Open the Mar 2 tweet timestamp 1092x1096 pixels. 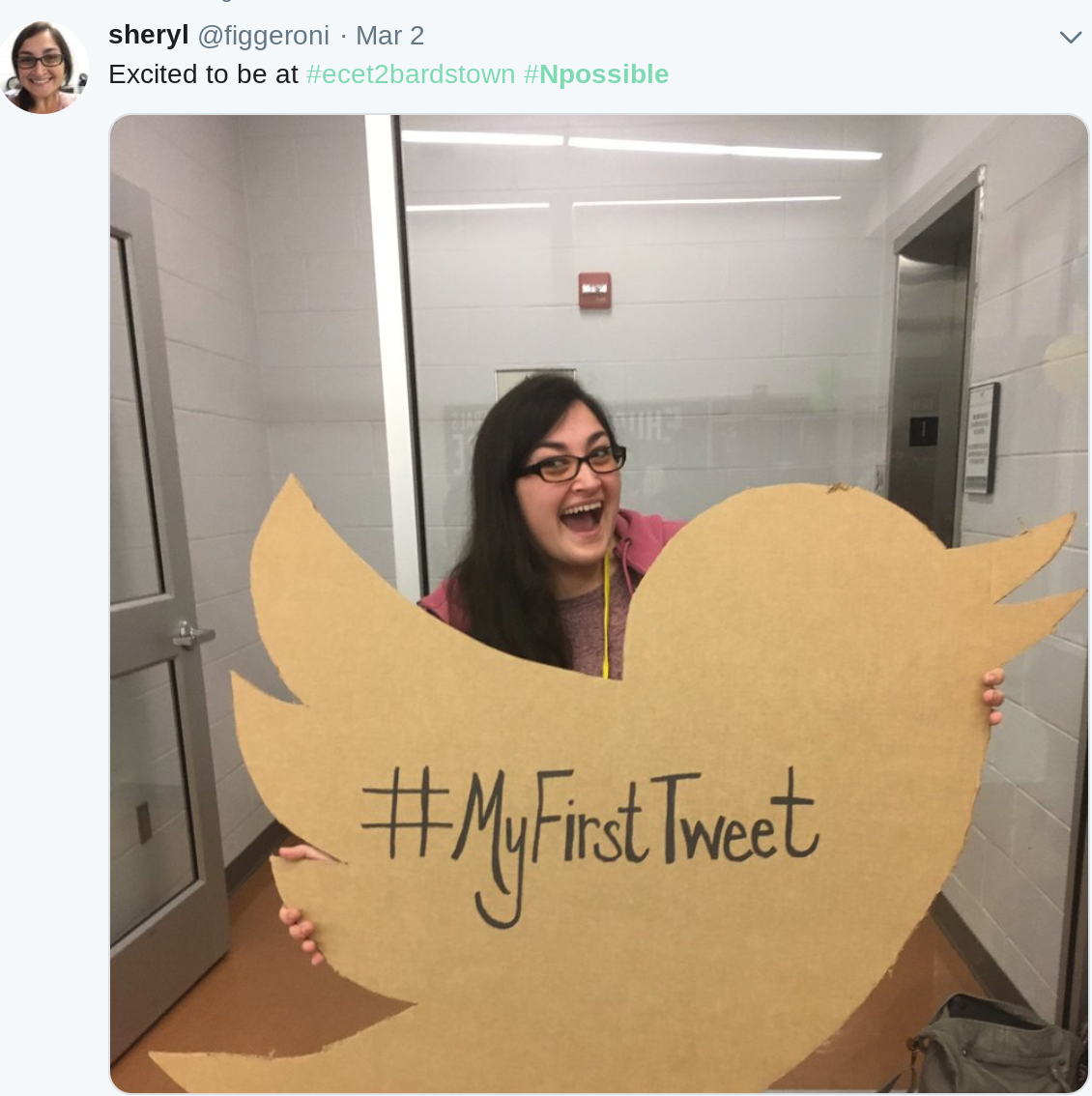coord(390,36)
